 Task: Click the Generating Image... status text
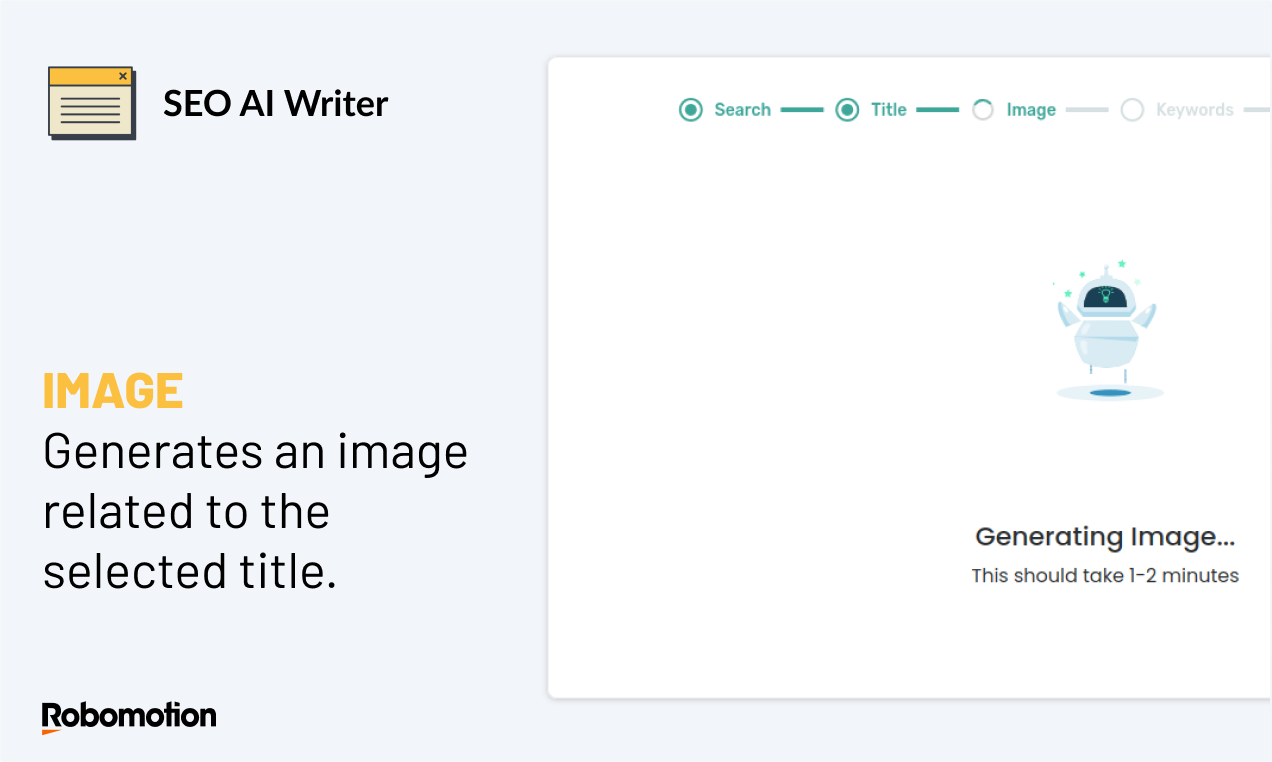pyautogui.click(x=1105, y=537)
